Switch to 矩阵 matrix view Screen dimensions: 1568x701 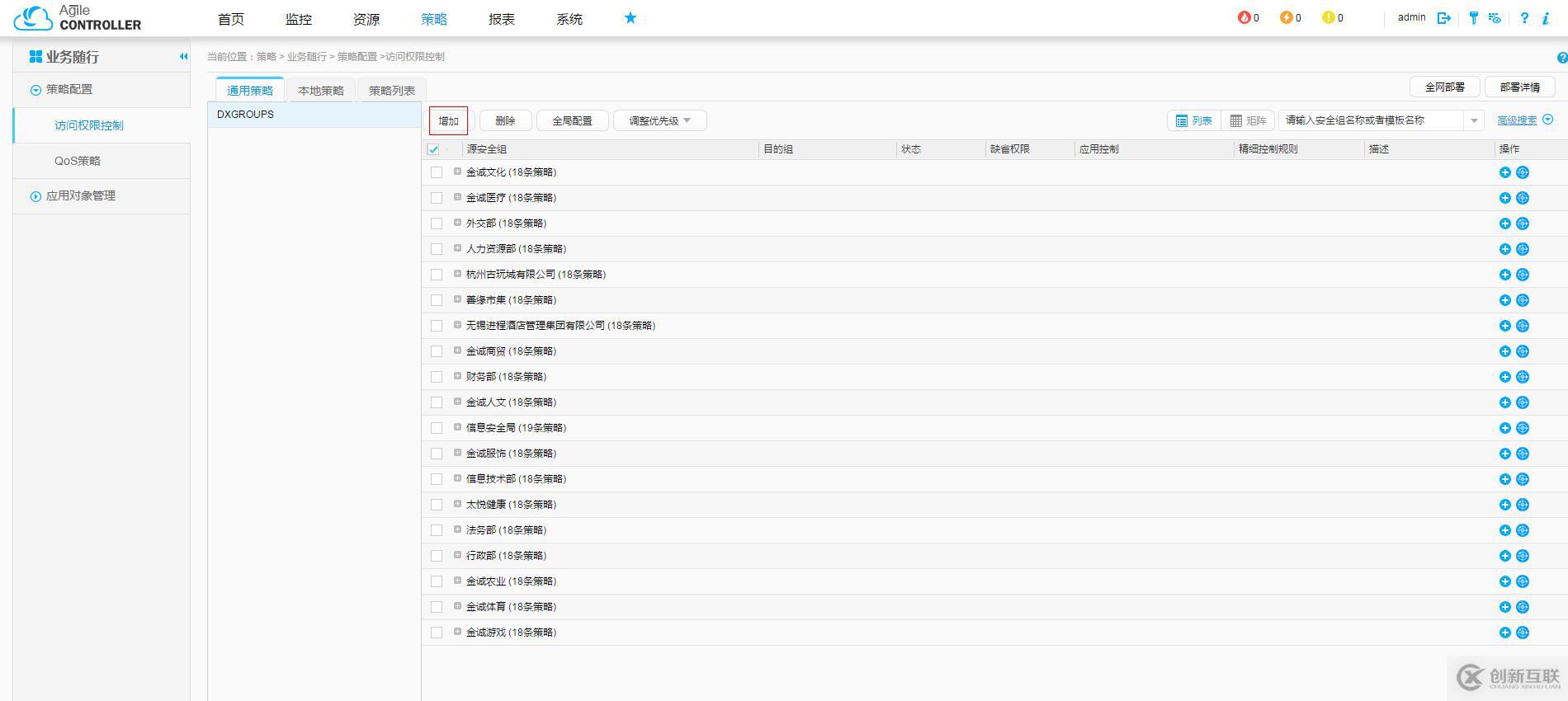point(1248,120)
